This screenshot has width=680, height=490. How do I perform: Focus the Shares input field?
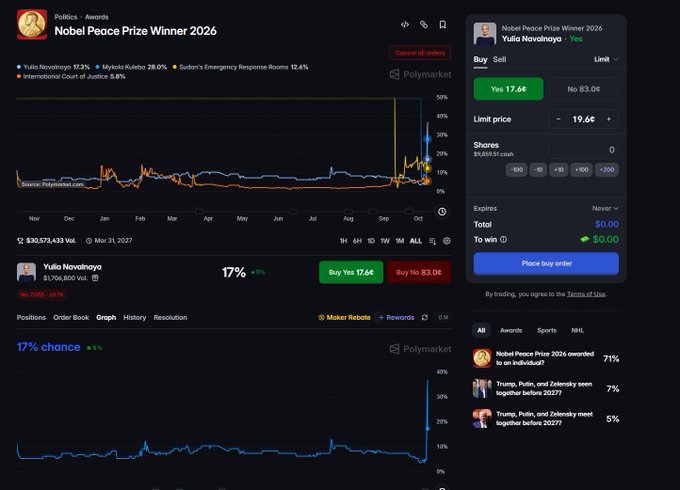click(584, 150)
